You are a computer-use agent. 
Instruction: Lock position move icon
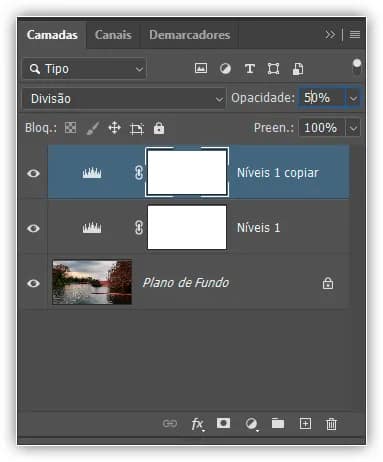[114, 128]
